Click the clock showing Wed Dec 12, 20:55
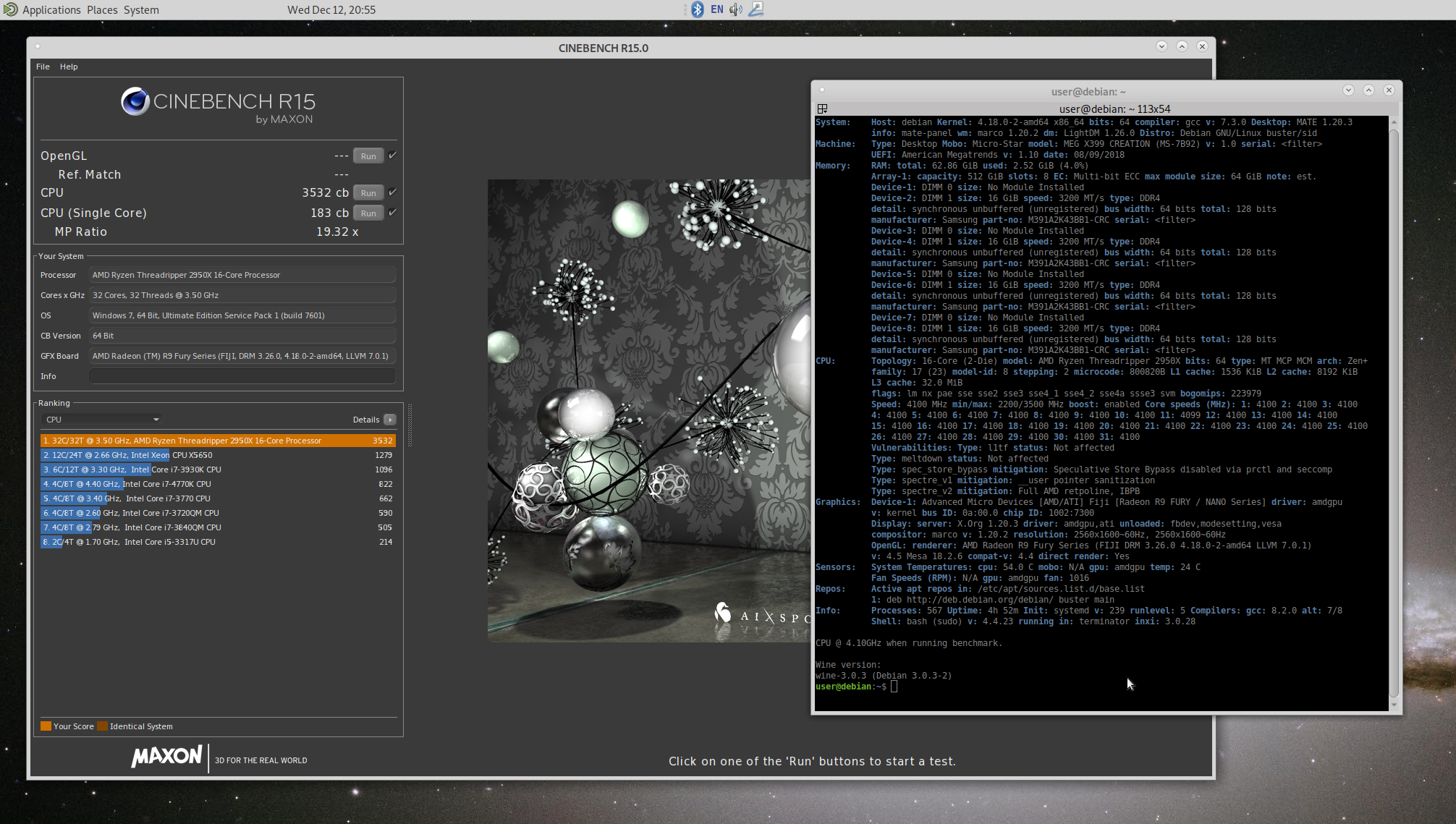This screenshot has height=824, width=1456. pos(331,10)
